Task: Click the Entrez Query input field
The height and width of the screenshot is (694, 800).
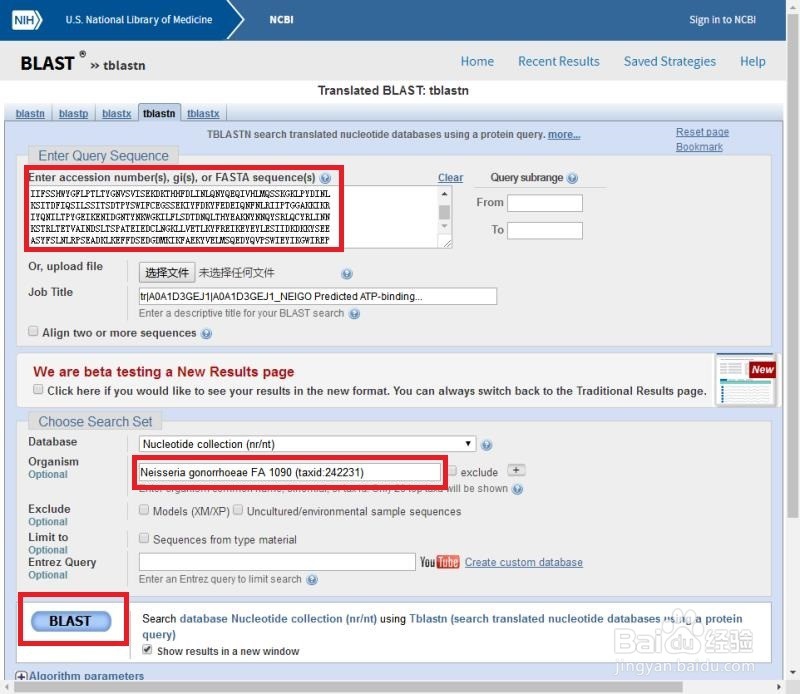Action: [x=277, y=562]
